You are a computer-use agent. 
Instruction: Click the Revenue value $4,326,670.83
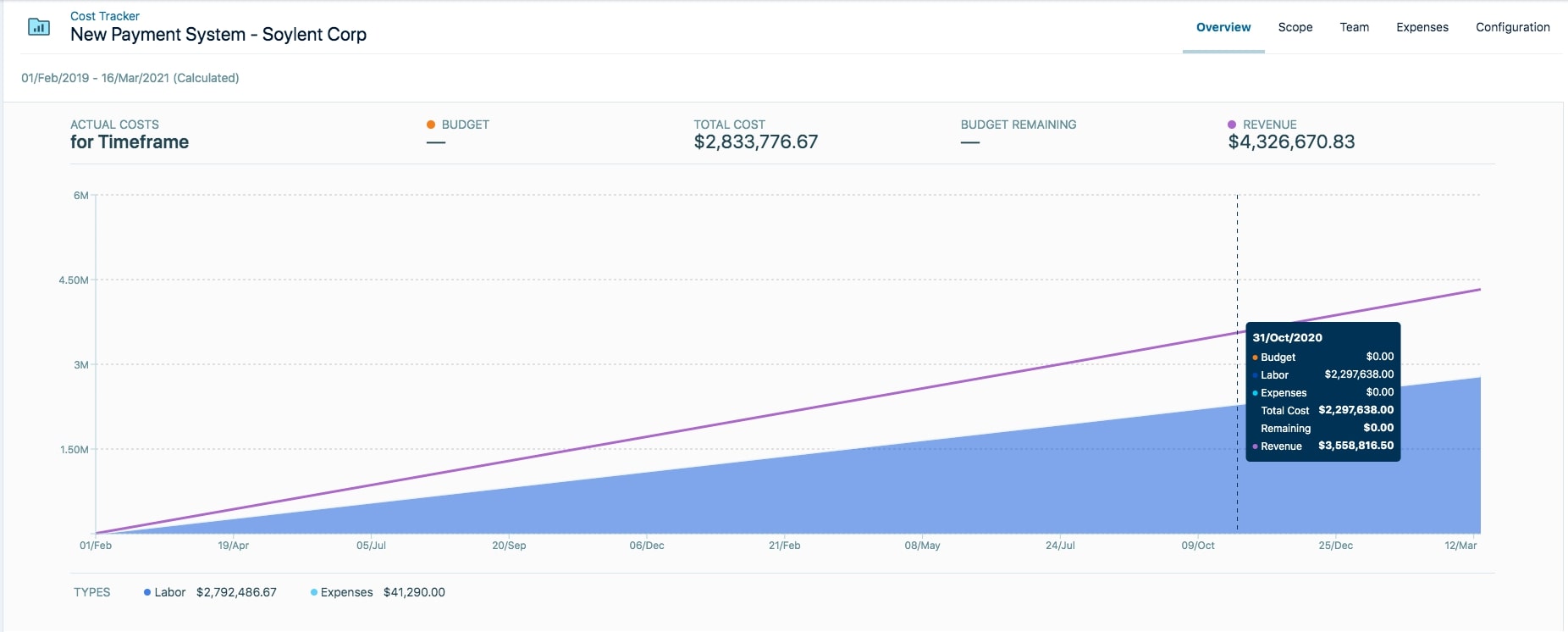point(1292,142)
